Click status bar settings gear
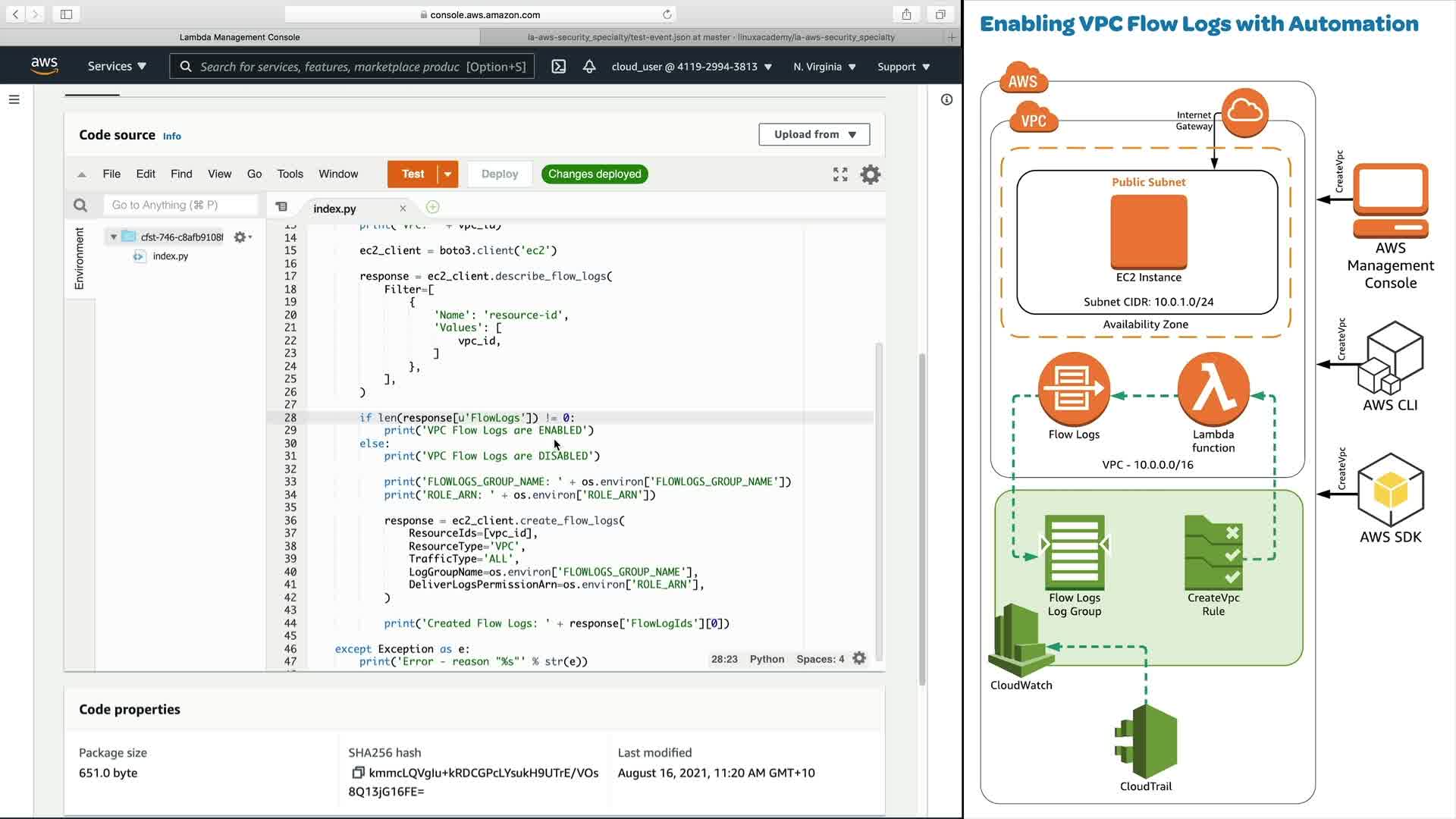 [x=859, y=658]
